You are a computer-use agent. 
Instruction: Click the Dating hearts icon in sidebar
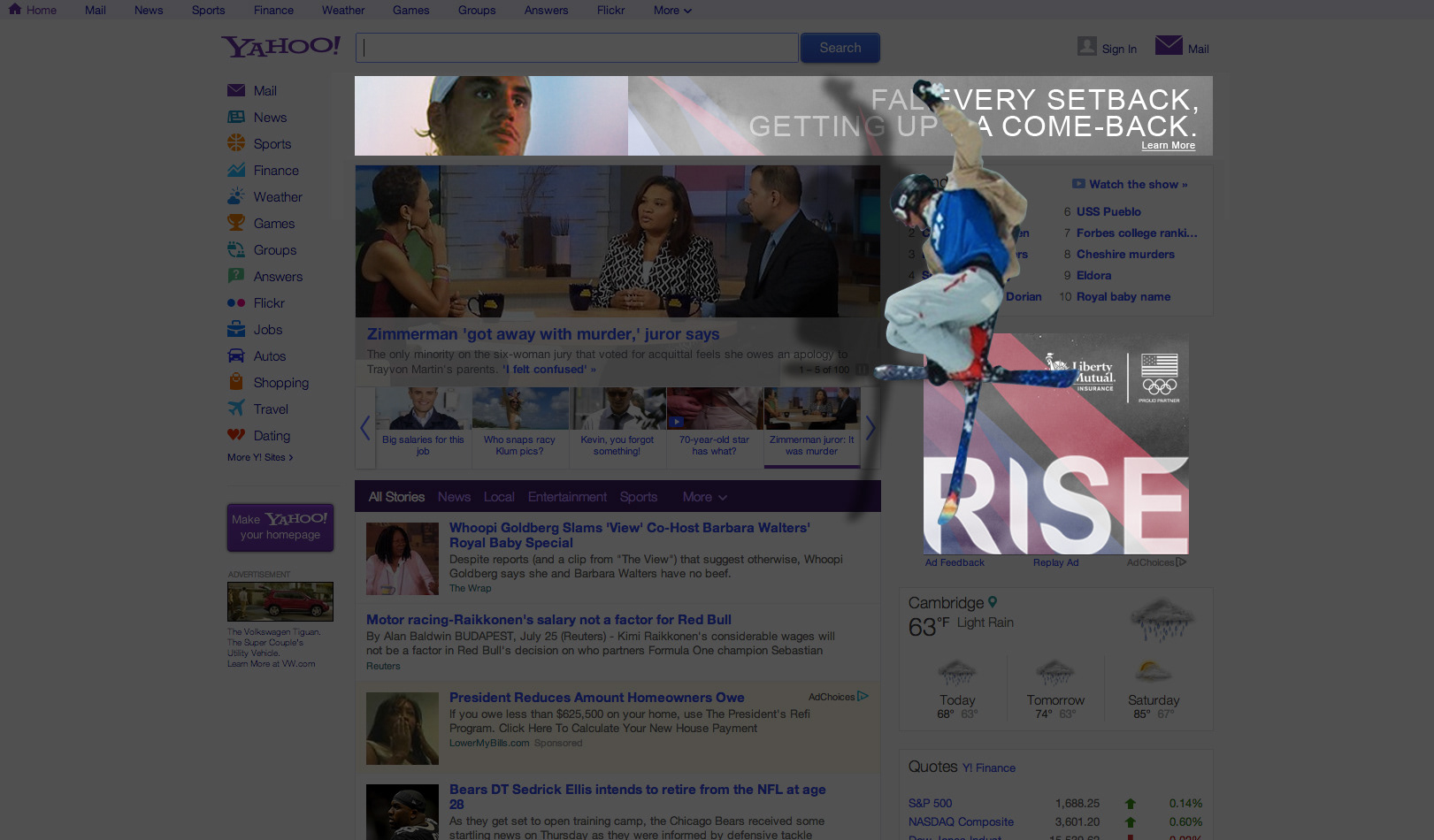(x=235, y=435)
